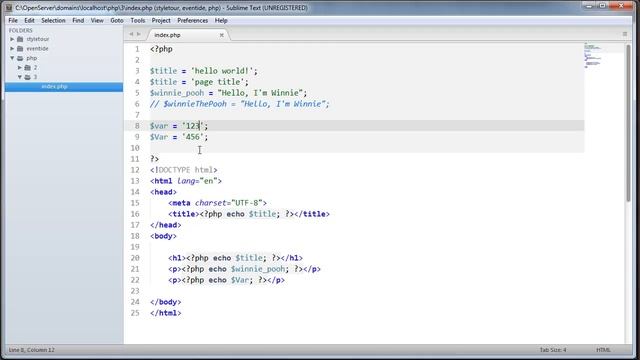
Task: Click the editor vertical scrollbar thumb
Action: 628,122
